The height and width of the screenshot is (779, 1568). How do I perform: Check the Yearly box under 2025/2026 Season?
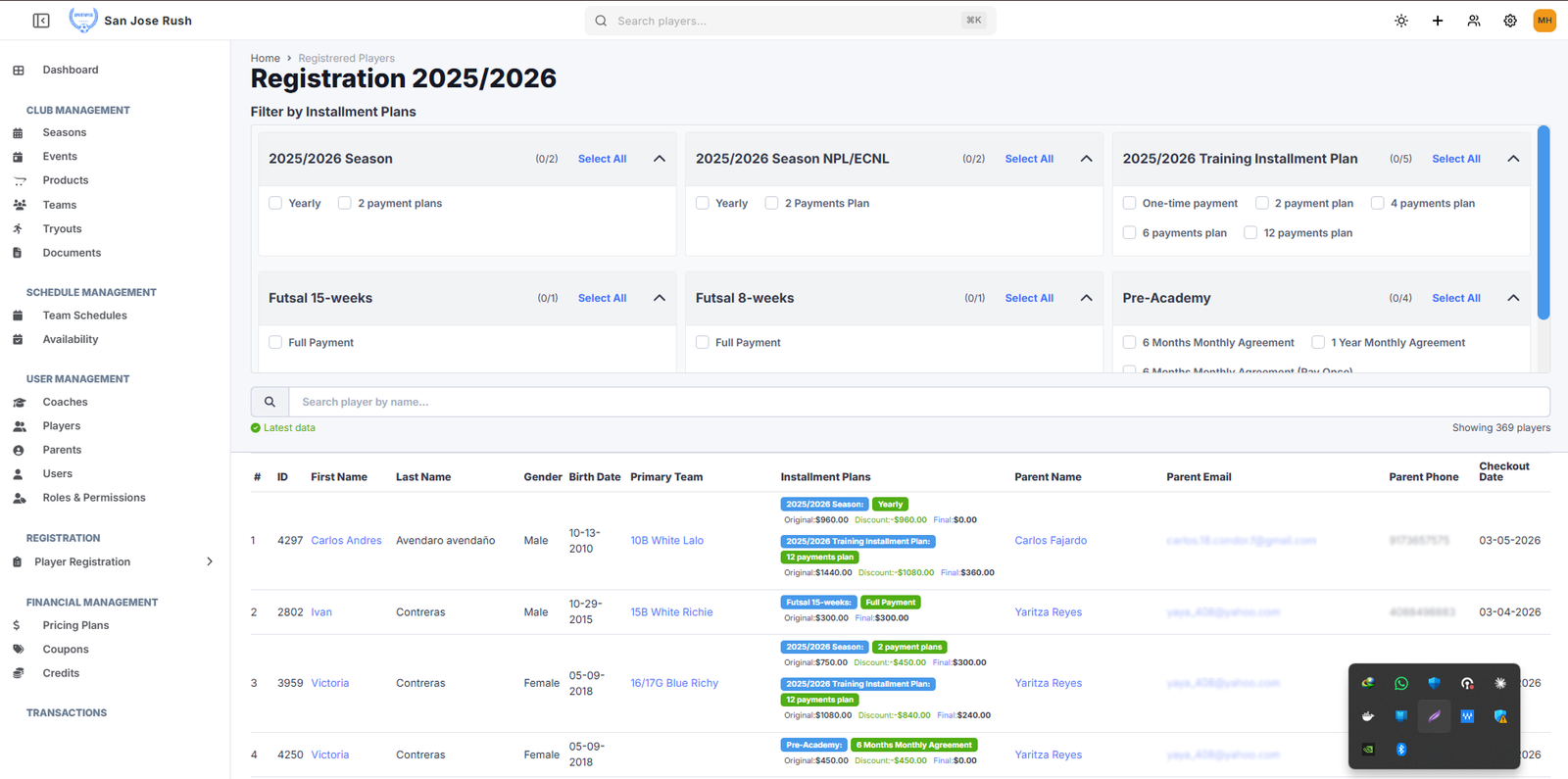(275, 203)
